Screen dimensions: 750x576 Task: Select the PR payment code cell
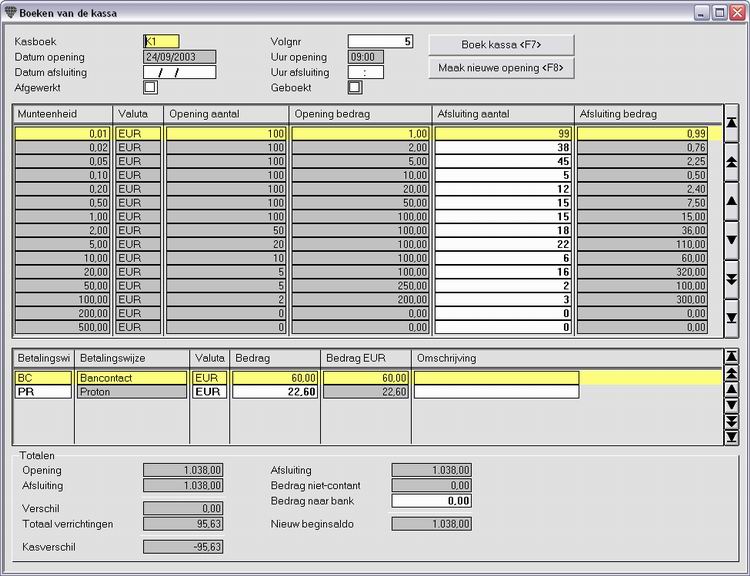(44, 392)
